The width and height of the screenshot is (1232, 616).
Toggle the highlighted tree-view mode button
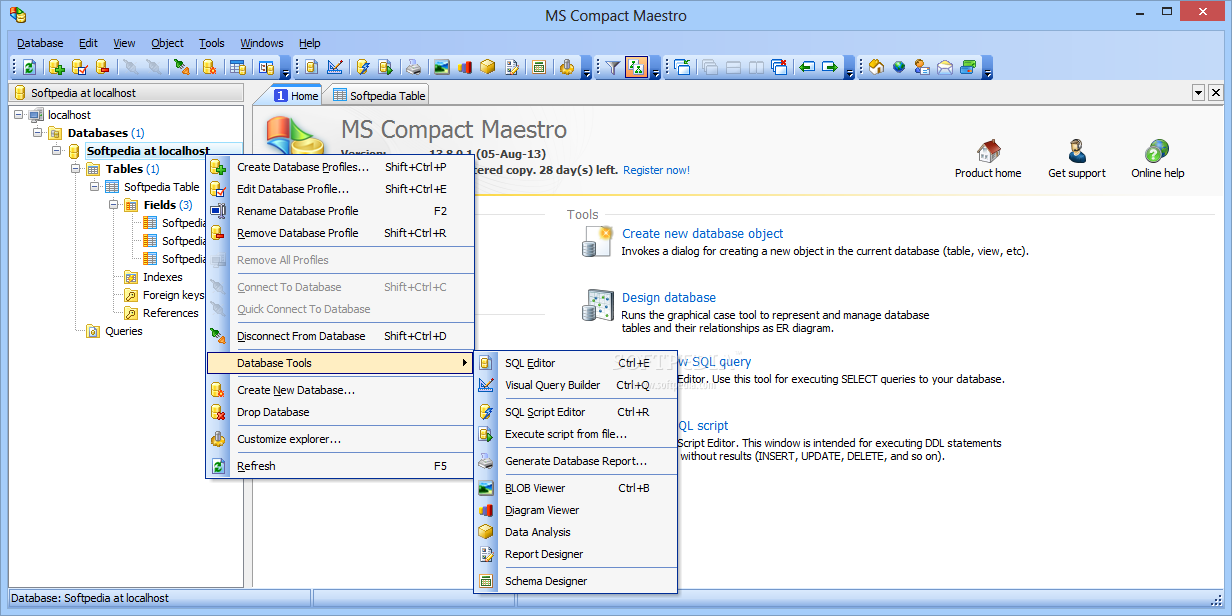point(637,67)
